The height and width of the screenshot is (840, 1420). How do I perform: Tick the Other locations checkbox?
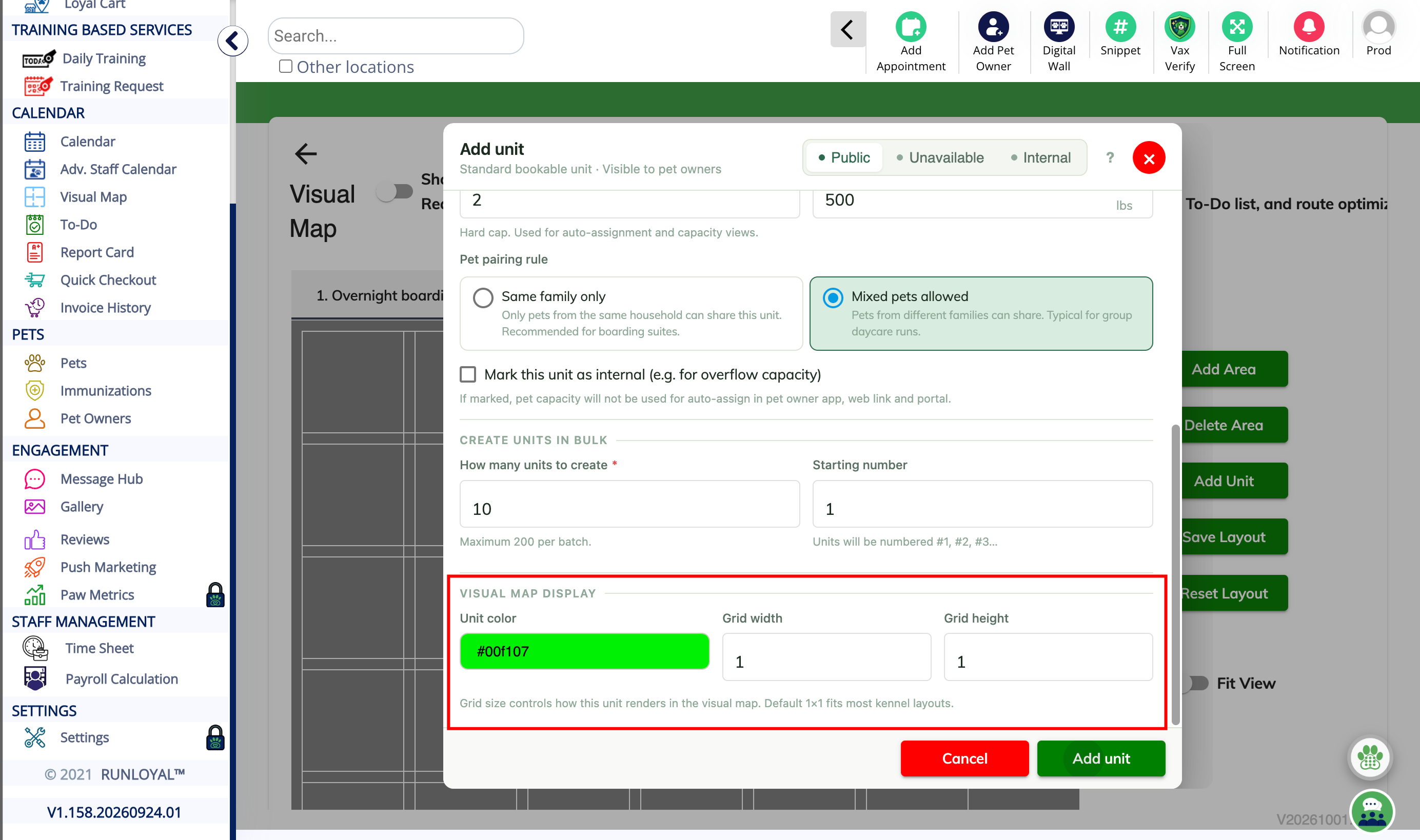click(285, 66)
